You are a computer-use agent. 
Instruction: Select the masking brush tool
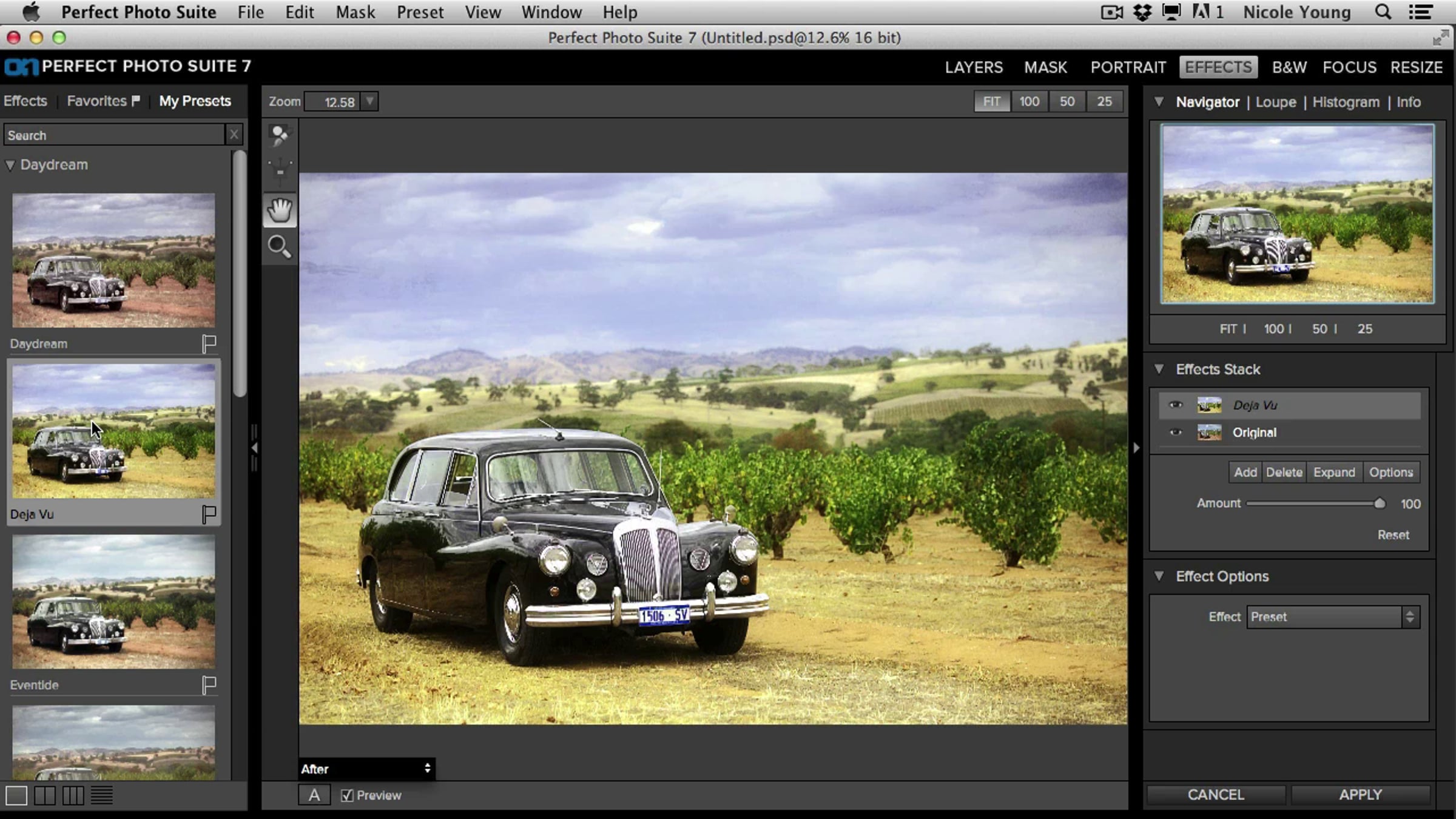tap(280, 135)
